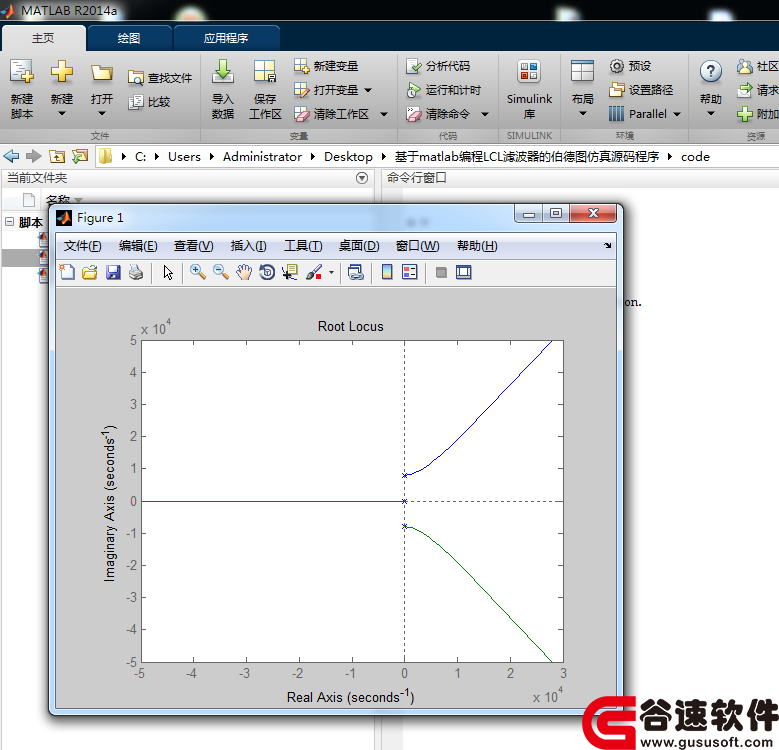Open the Insert menu in Figure 1

[248, 246]
